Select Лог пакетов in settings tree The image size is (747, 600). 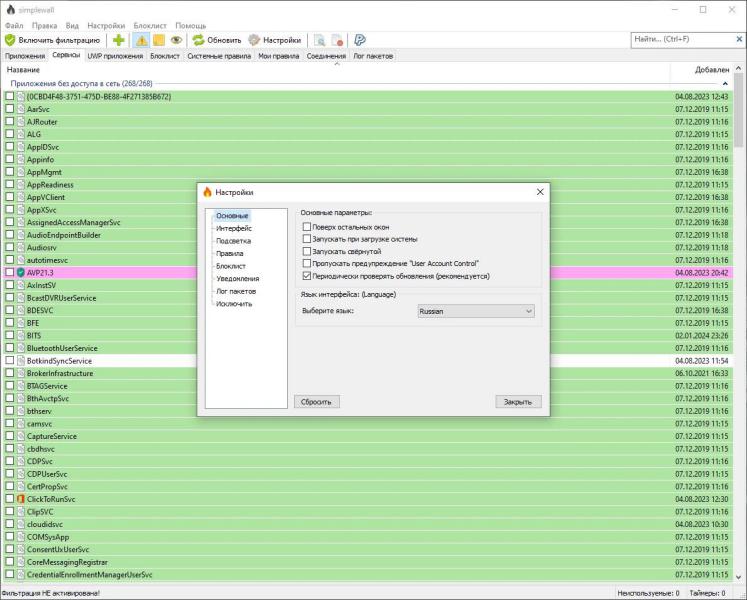[x=236, y=291]
